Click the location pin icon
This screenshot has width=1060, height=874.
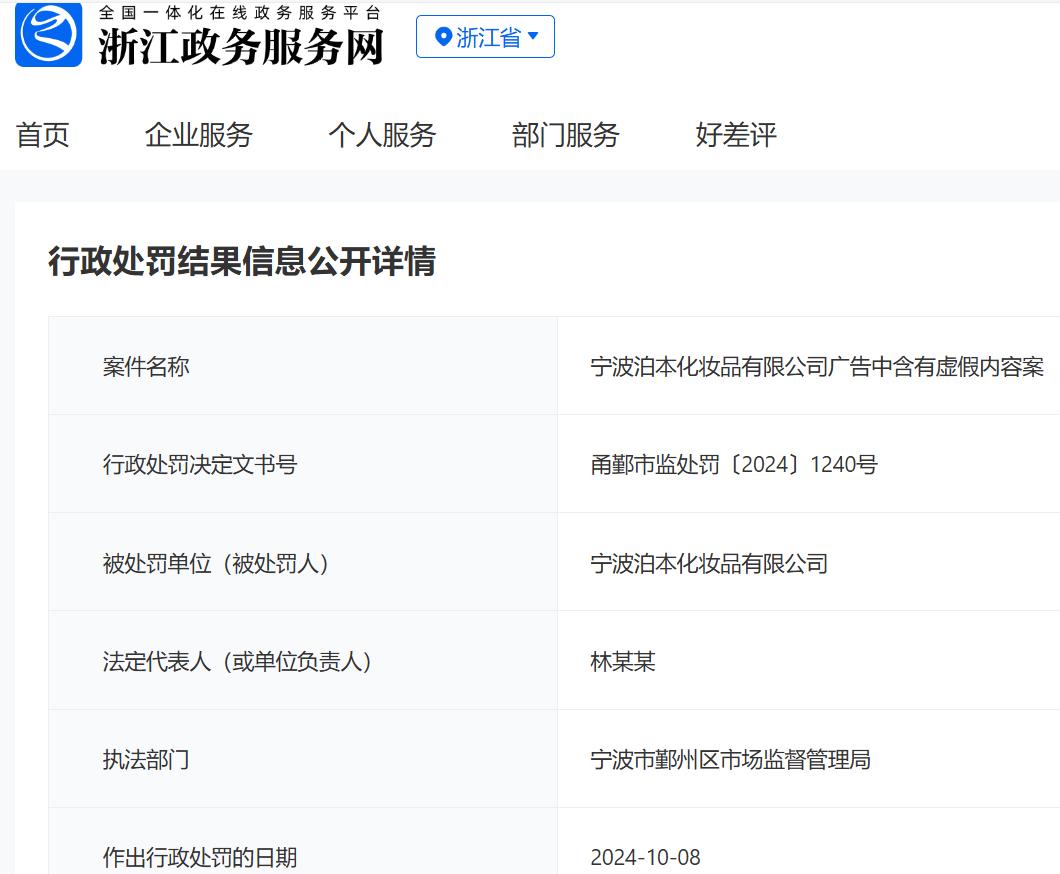tap(443, 37)
